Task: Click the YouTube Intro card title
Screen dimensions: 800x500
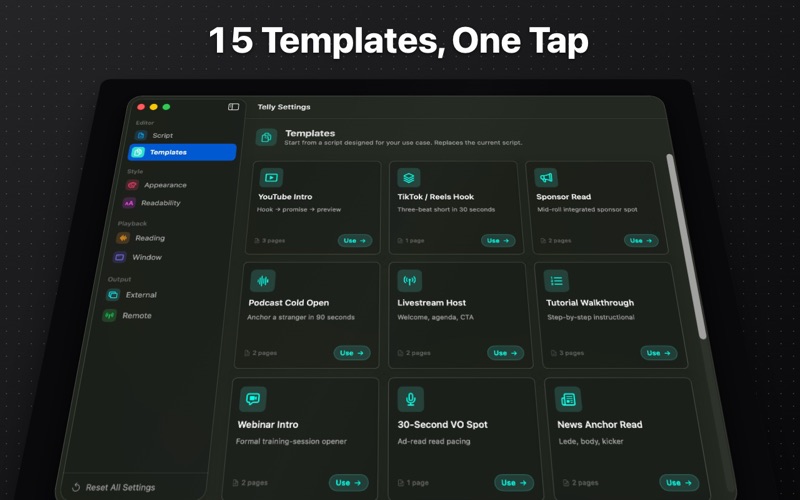Action: tap(285, 197)
